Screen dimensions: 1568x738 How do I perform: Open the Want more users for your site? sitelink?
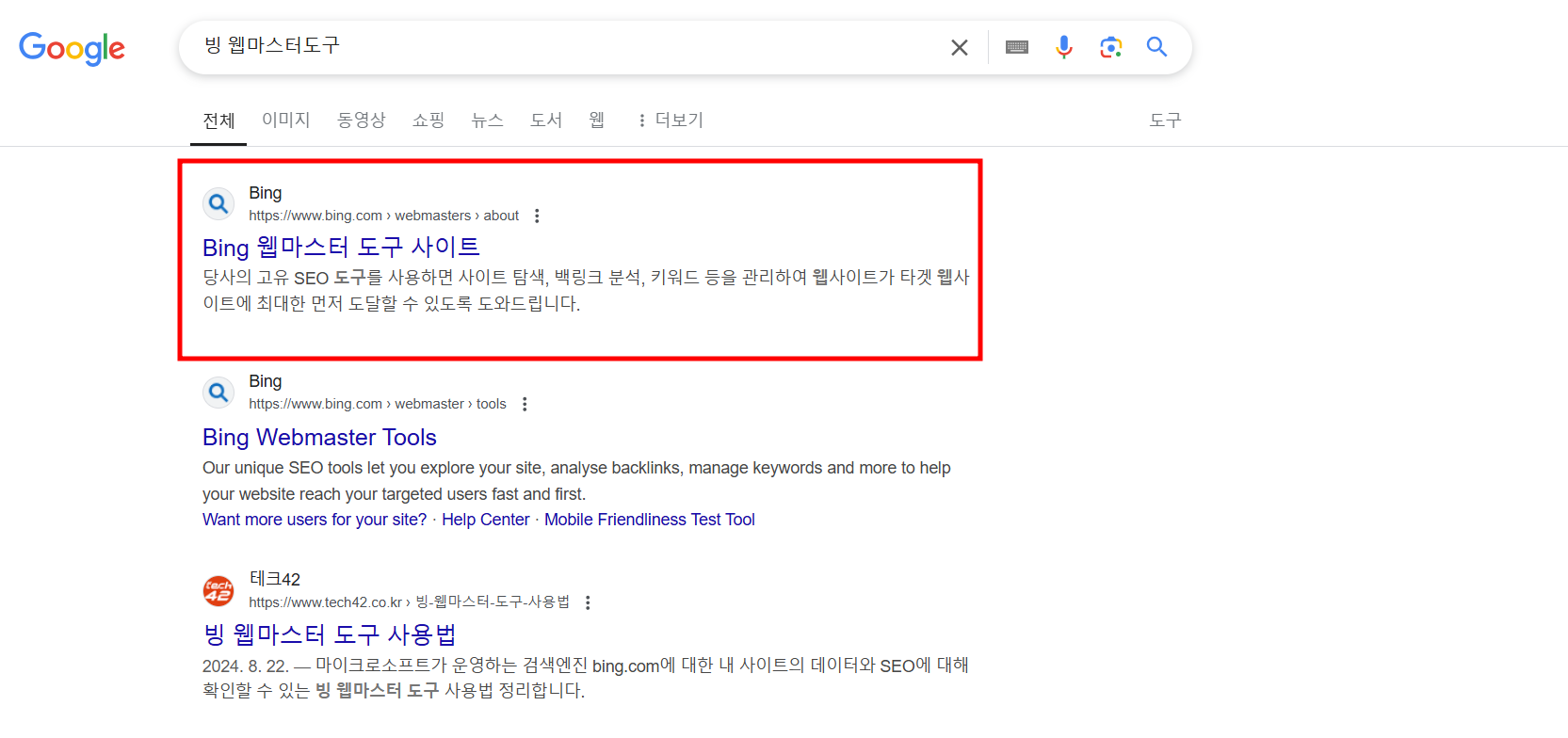(x=315, y=520)
